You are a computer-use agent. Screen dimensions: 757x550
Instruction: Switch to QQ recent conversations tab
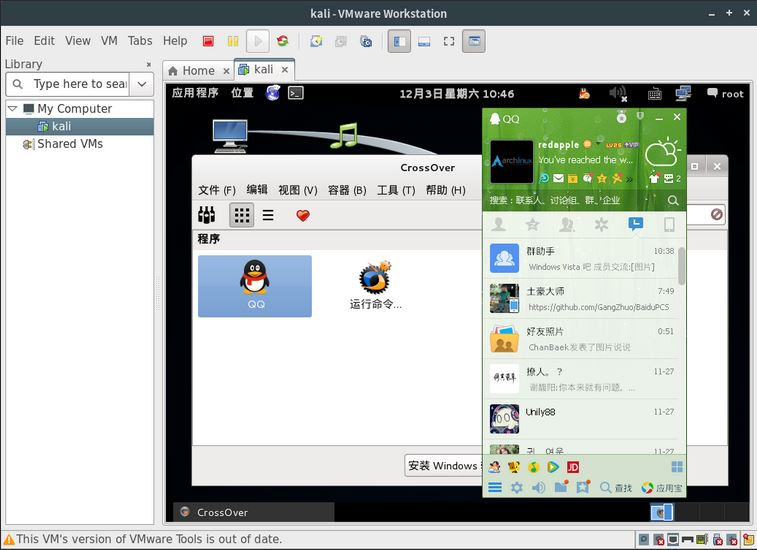point(635,224)
